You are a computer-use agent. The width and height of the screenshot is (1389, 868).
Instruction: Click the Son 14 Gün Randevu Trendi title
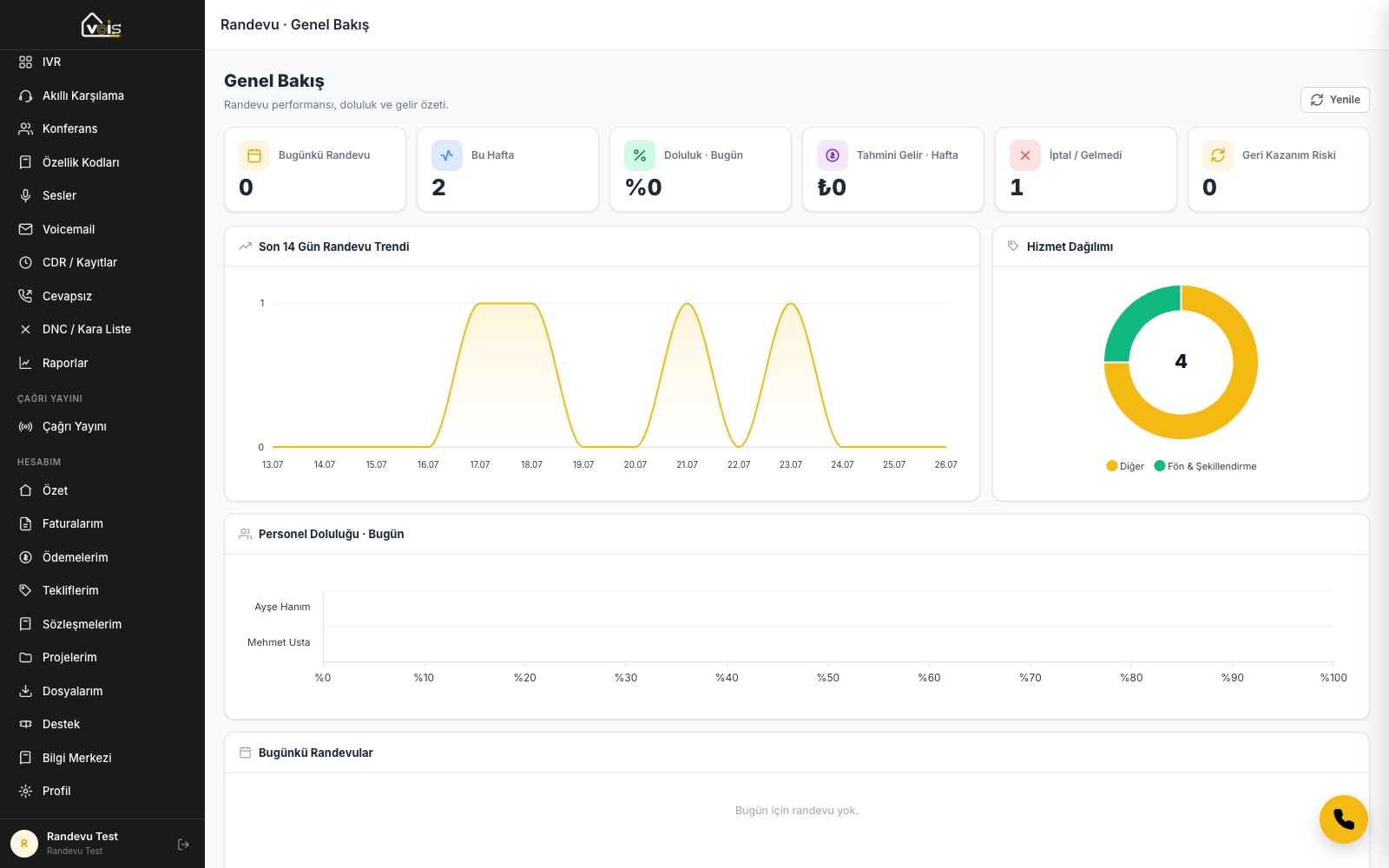pos(333,247)
